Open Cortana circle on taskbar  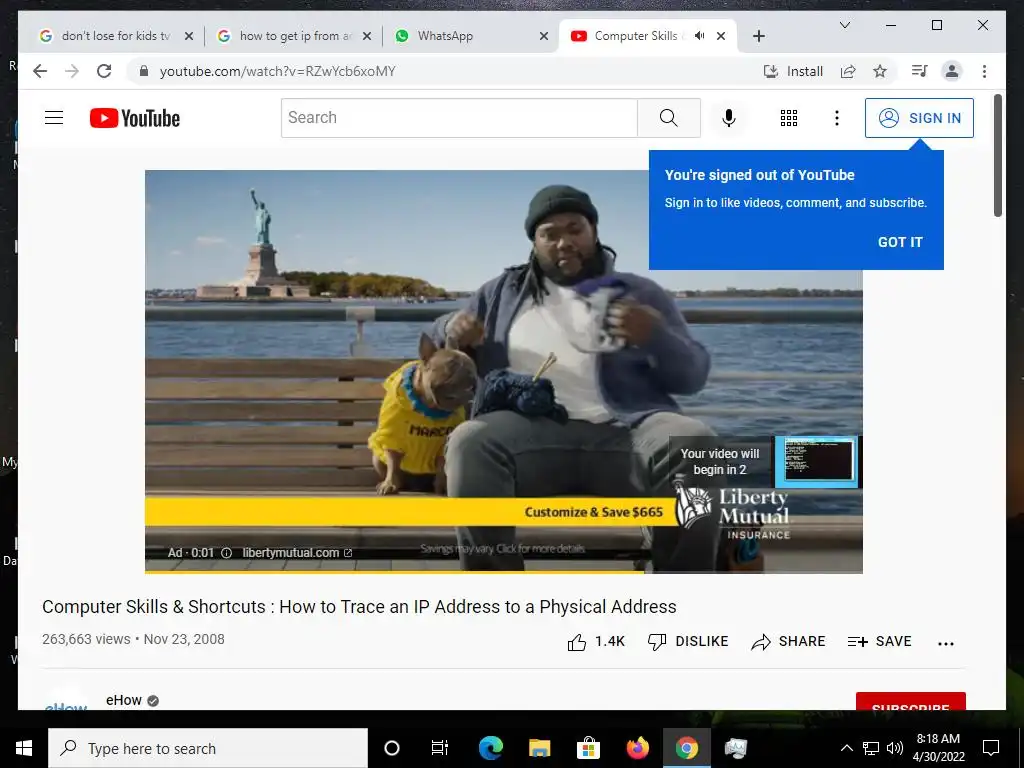[392, 748]
